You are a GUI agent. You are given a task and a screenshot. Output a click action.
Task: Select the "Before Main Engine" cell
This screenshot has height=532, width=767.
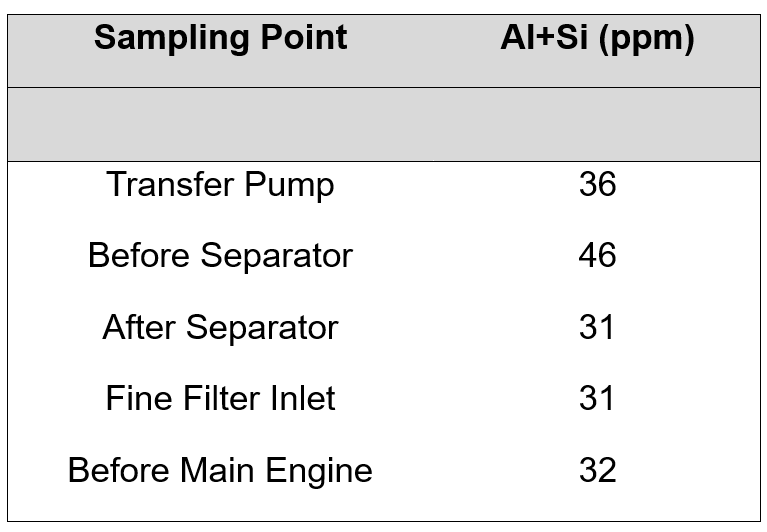point(220,470)
